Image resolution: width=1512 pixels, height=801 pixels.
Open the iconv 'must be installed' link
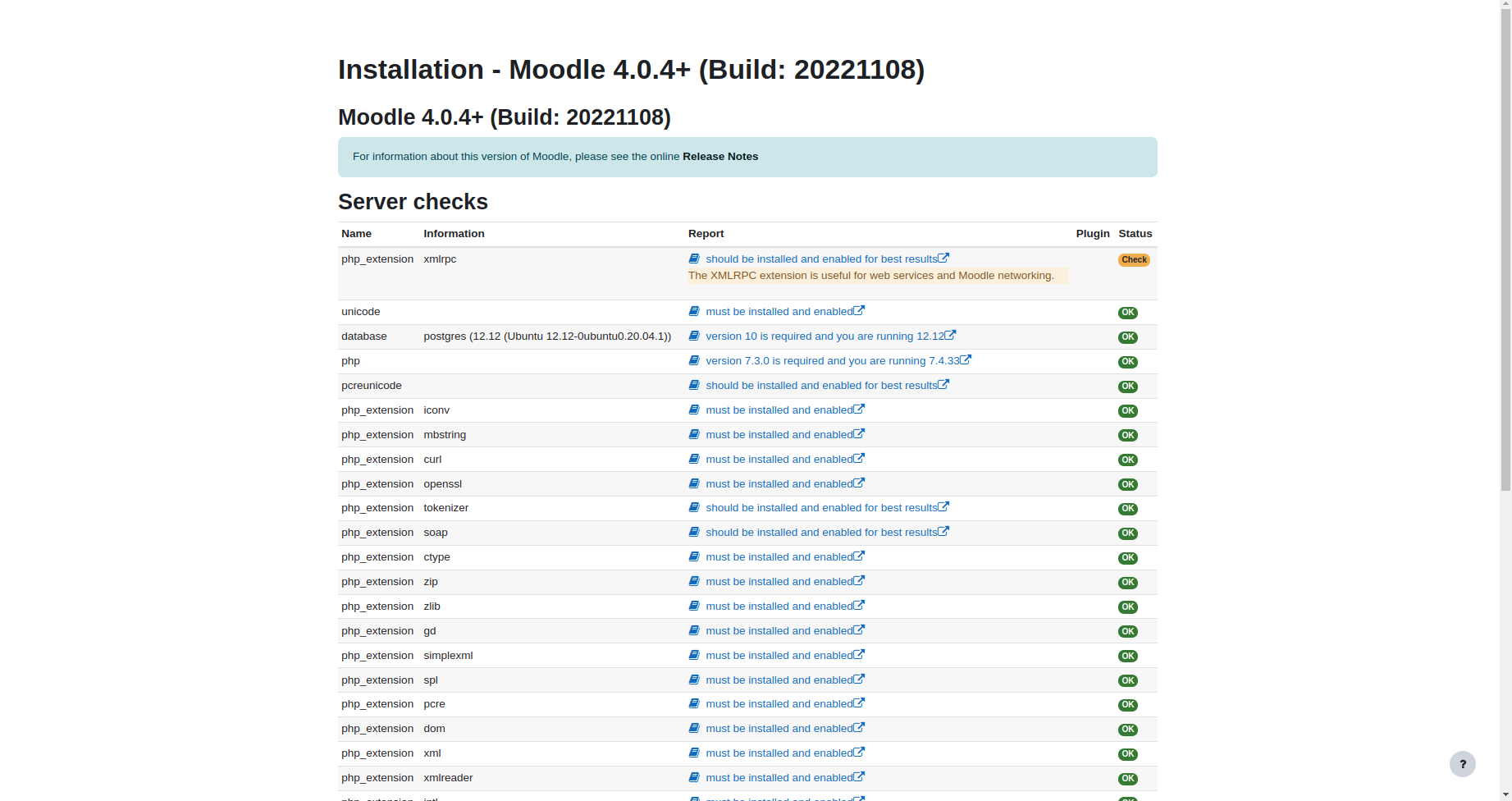[x=779, y=410]
